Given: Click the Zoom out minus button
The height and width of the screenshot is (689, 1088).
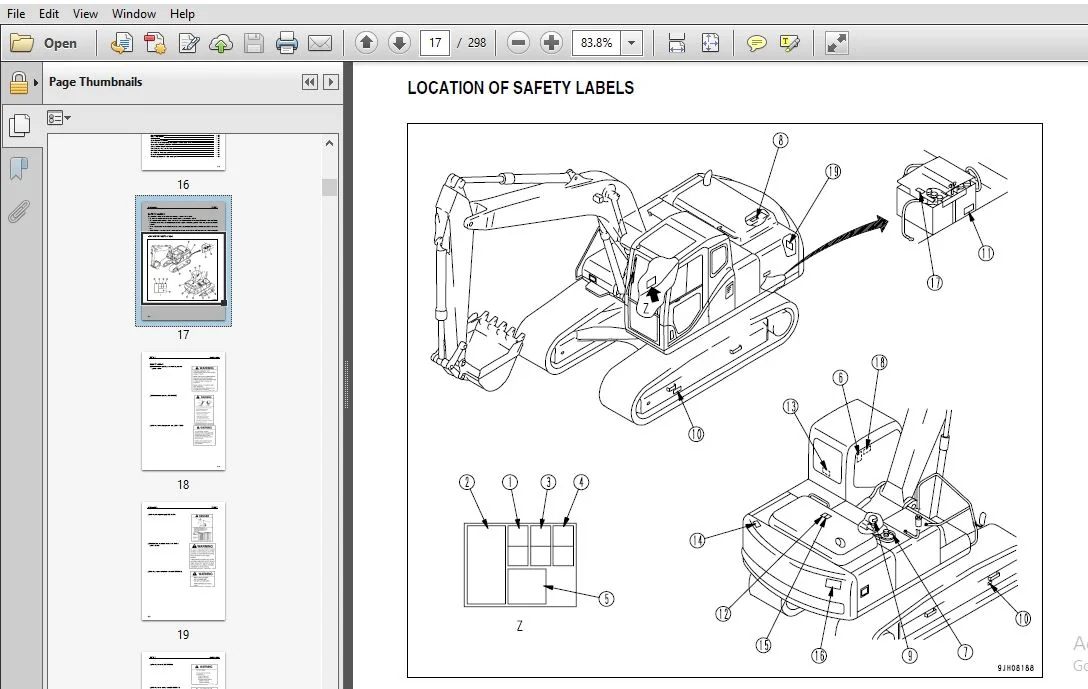Looking at the screenshot, I should coord(518,43).
